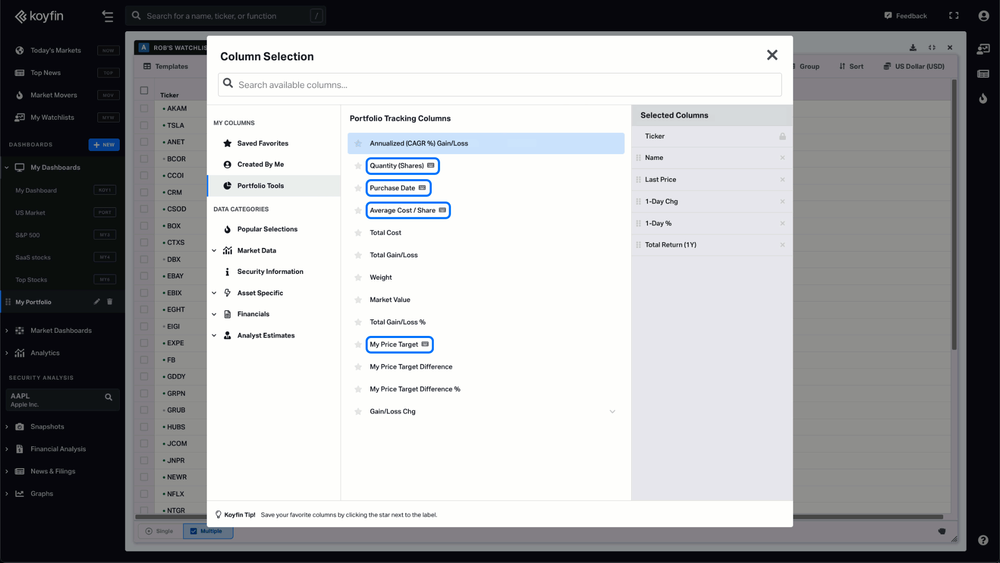Open Saved Favorites columns list
This screenshot has width=1000, height=563.
(x=262, y=144)
